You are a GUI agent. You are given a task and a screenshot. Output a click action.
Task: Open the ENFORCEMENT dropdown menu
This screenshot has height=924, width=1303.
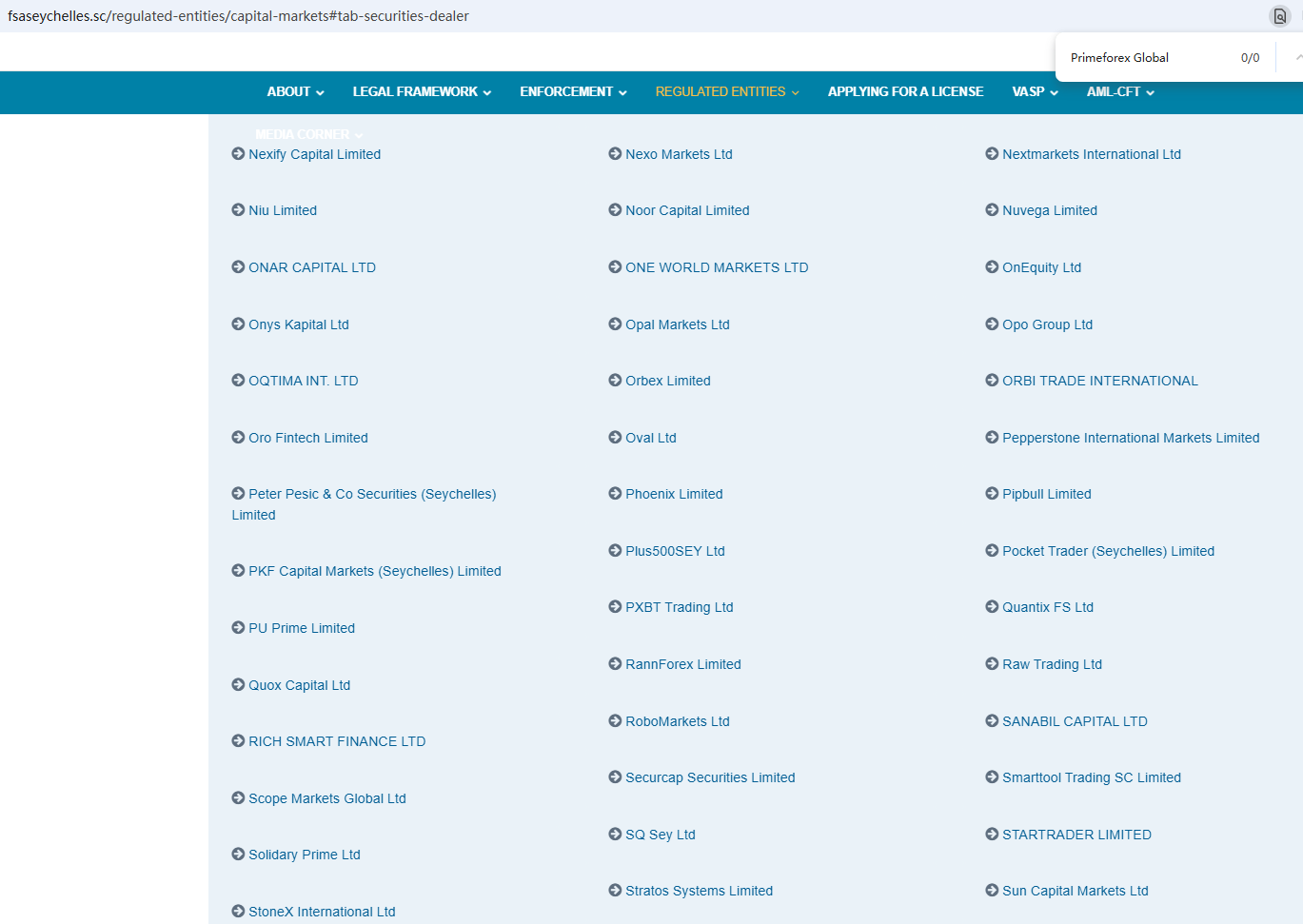coord(573,91)
